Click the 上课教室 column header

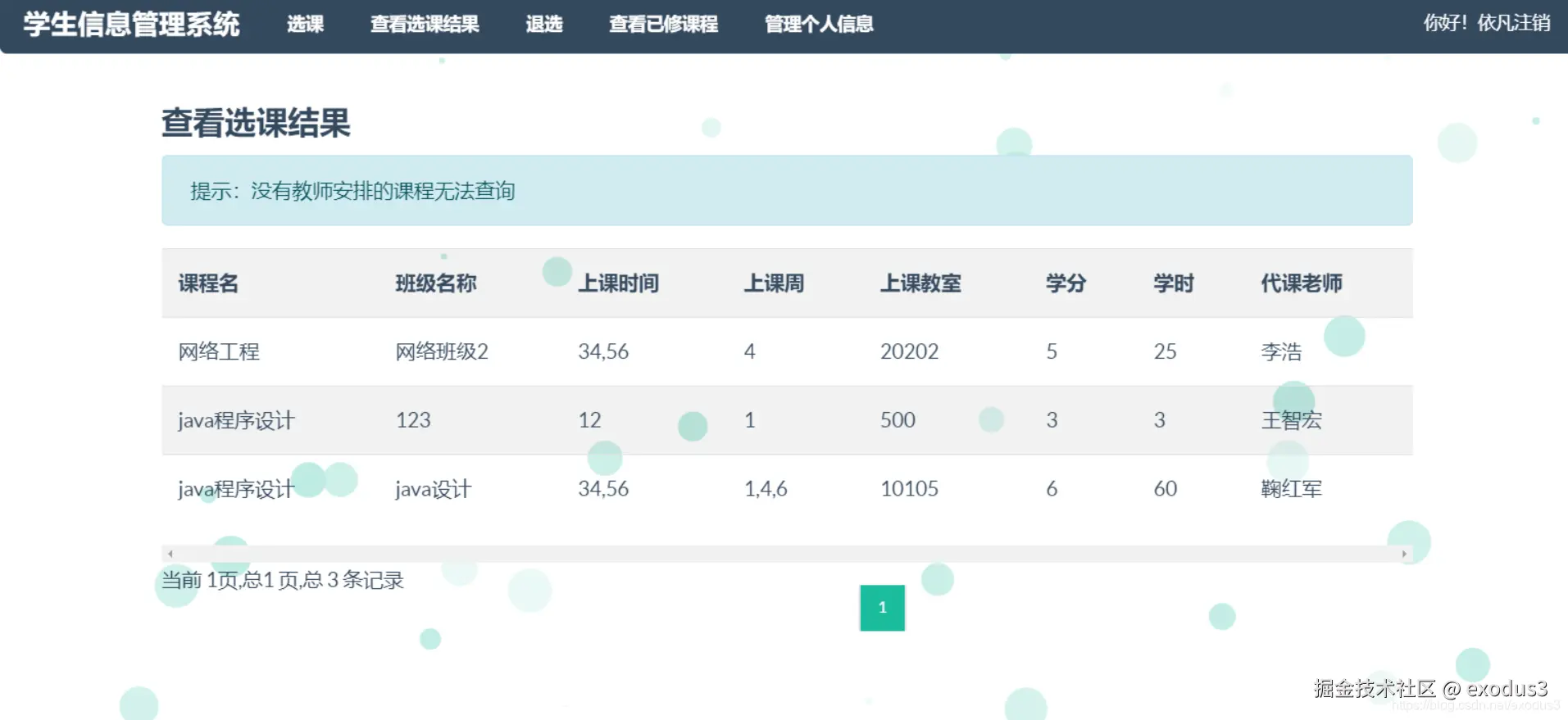click(x=920, y=283)
